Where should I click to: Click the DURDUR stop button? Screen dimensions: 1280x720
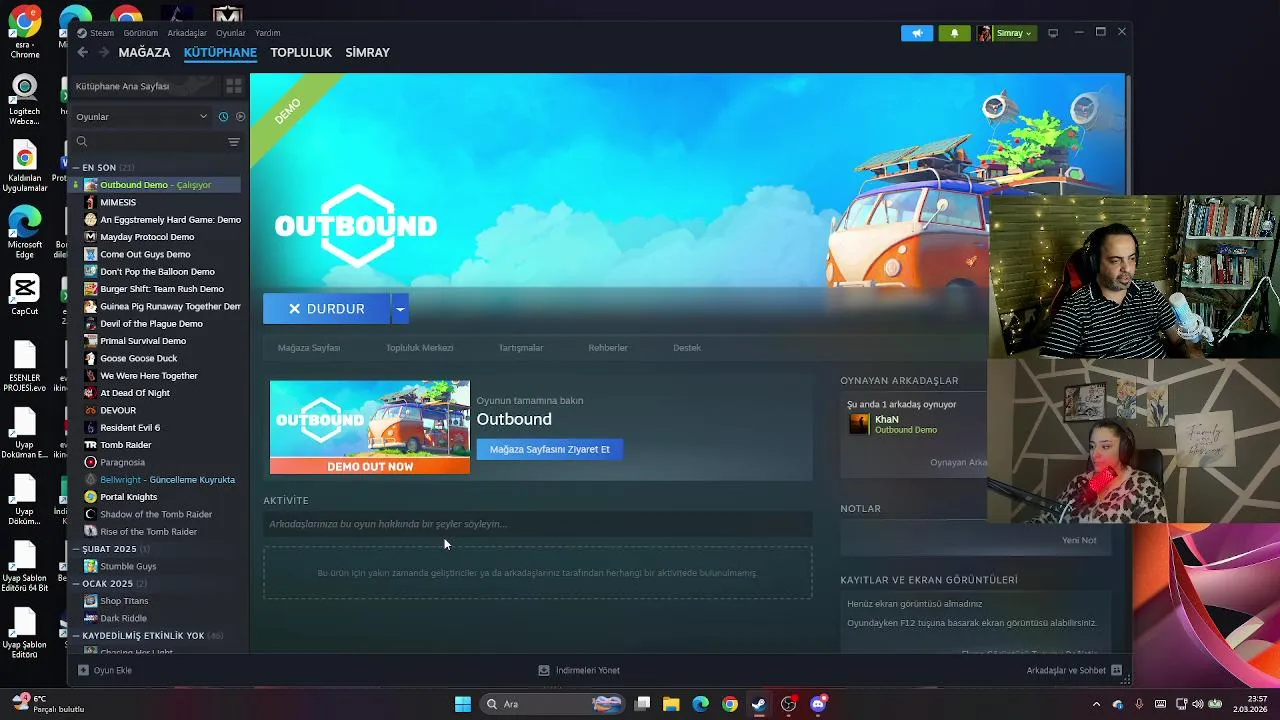pyautogui.click(x=326, y=309)
